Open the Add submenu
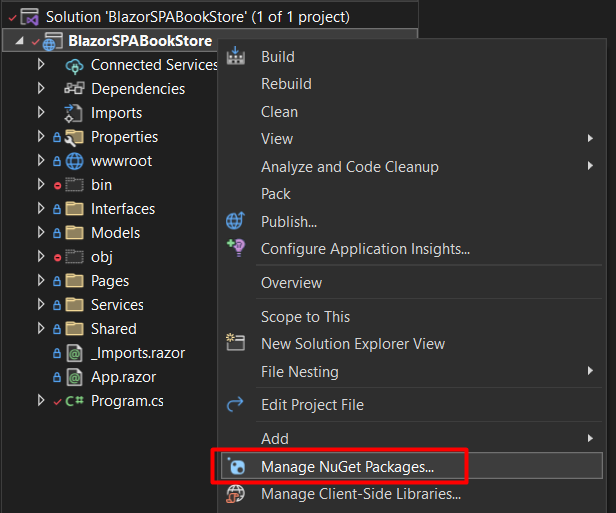616x513 pixels. pyautogui.click(x=275, y=438)
